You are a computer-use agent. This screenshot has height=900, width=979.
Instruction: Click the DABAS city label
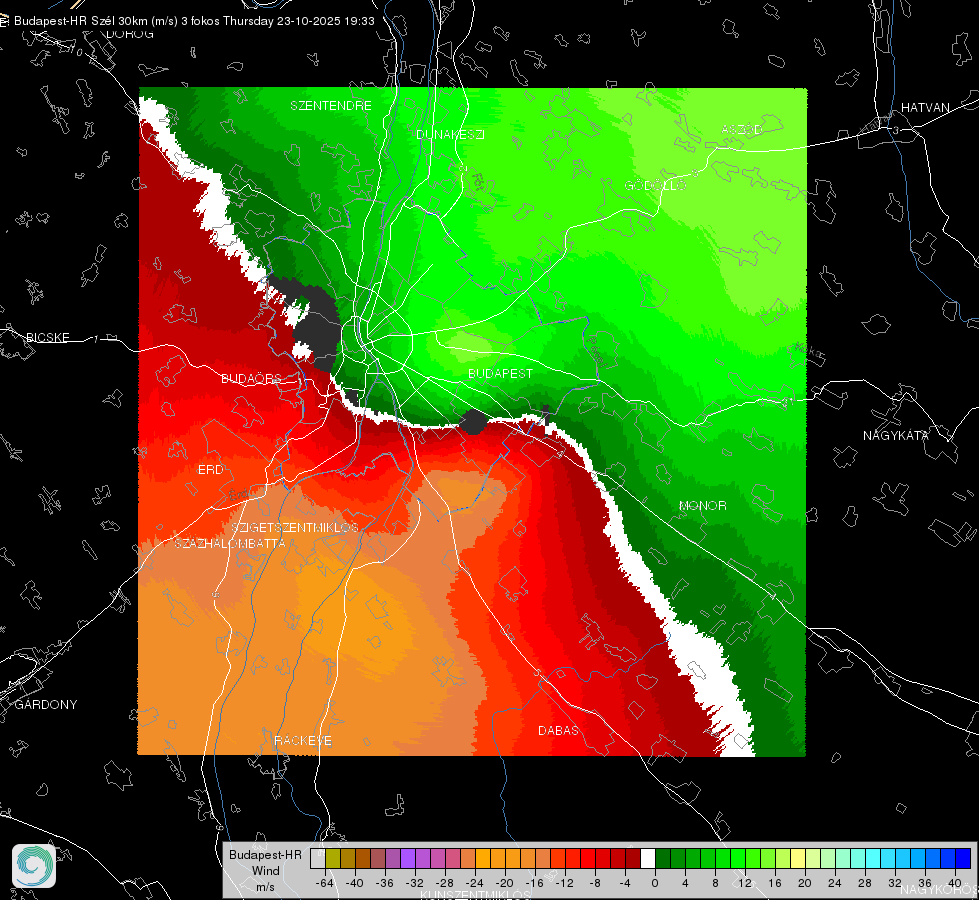click(x=558, y=730)
